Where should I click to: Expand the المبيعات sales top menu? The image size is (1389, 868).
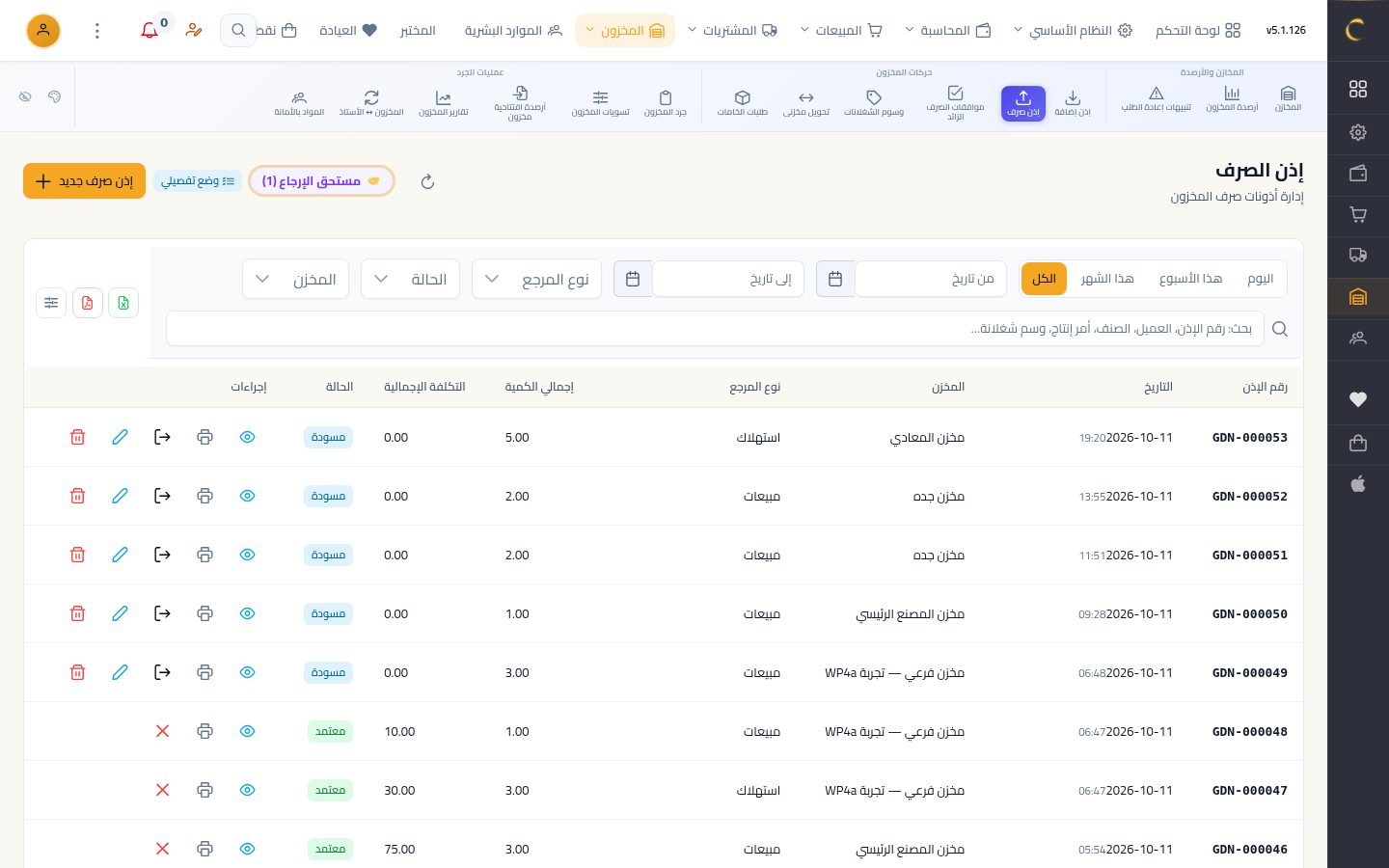click(841, 31)
